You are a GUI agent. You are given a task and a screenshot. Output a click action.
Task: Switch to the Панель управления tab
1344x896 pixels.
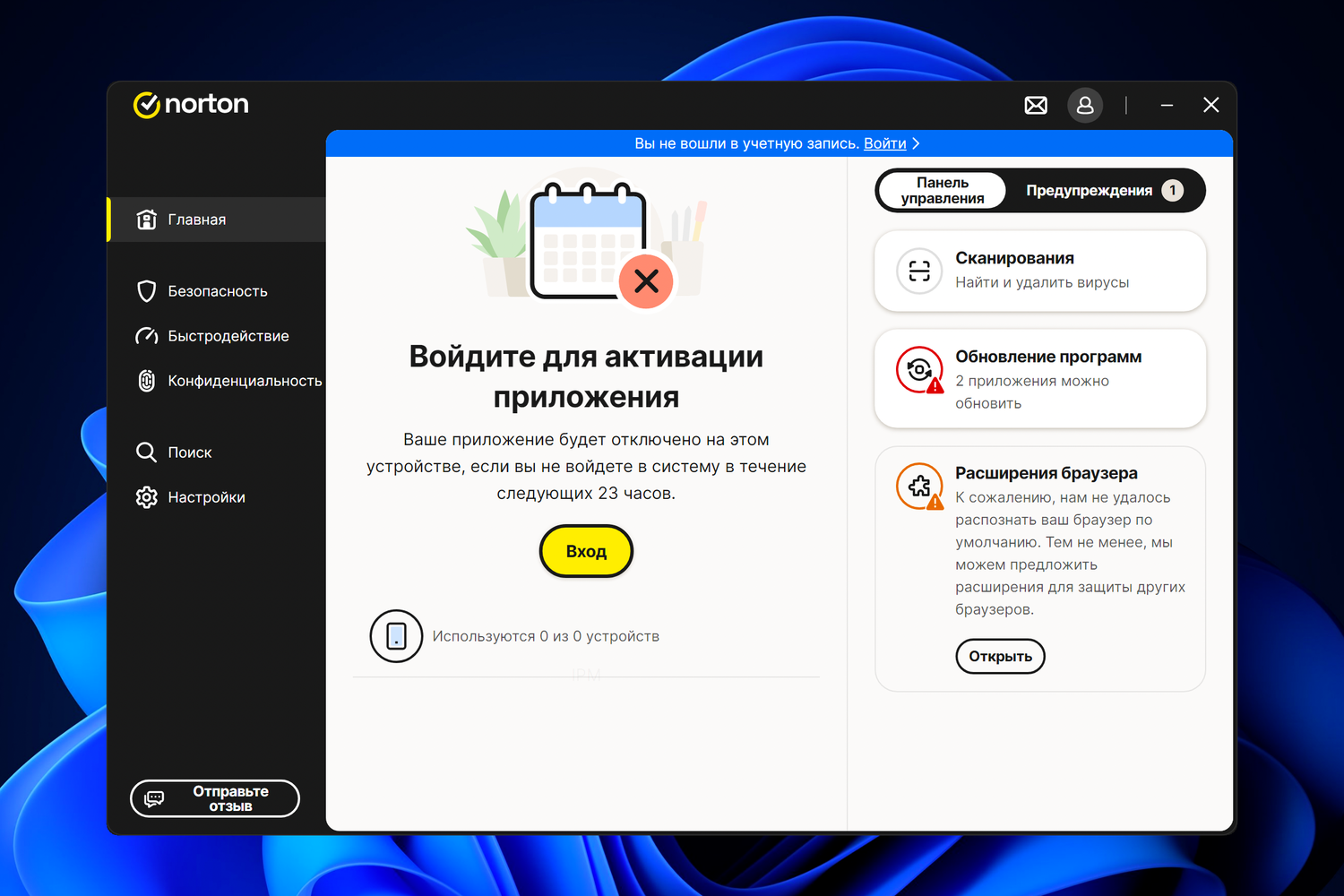943,191
